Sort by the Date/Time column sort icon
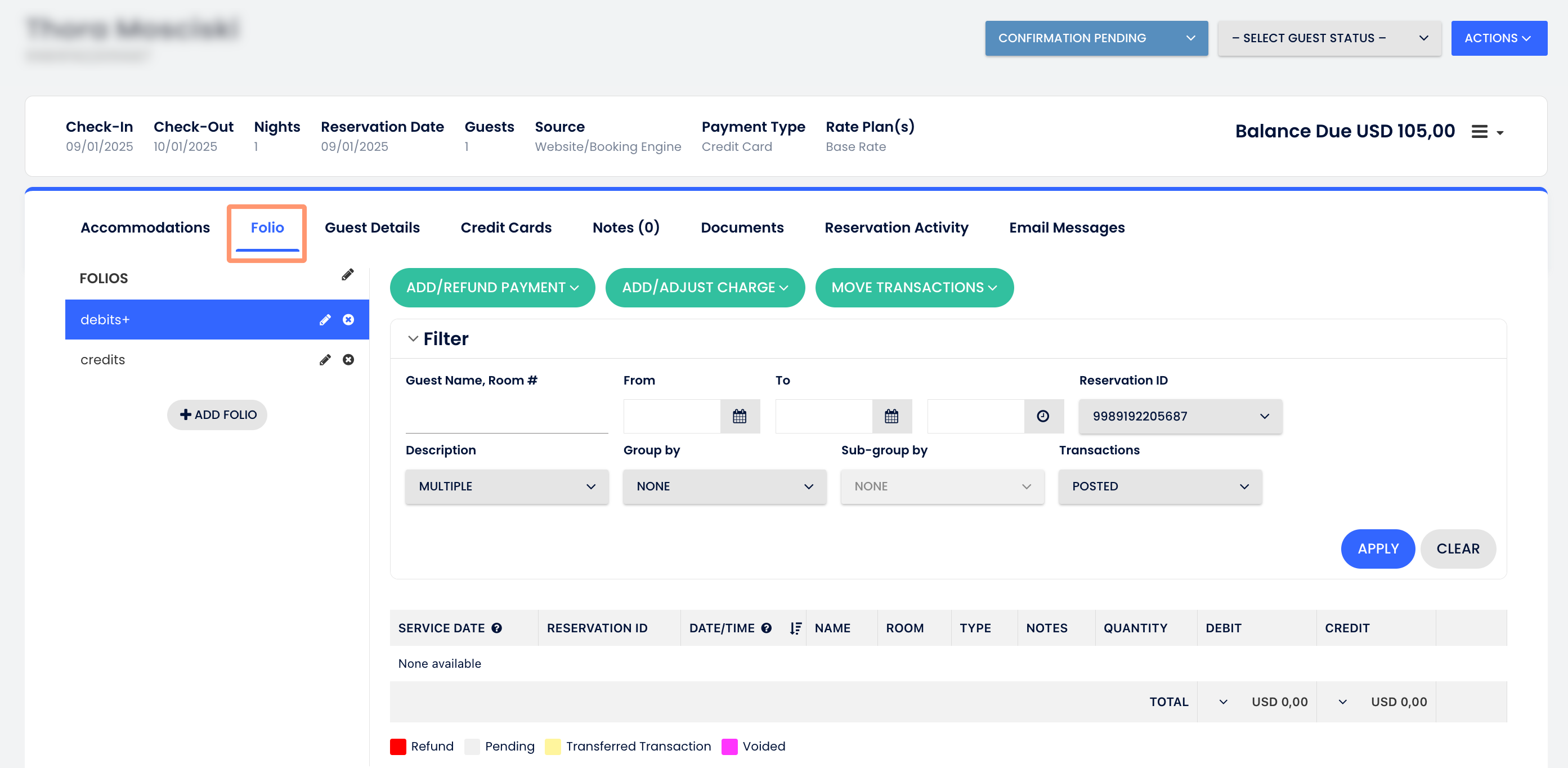Image resolution: width=1568 pixels, height=768 pixels. pos(795,628)
